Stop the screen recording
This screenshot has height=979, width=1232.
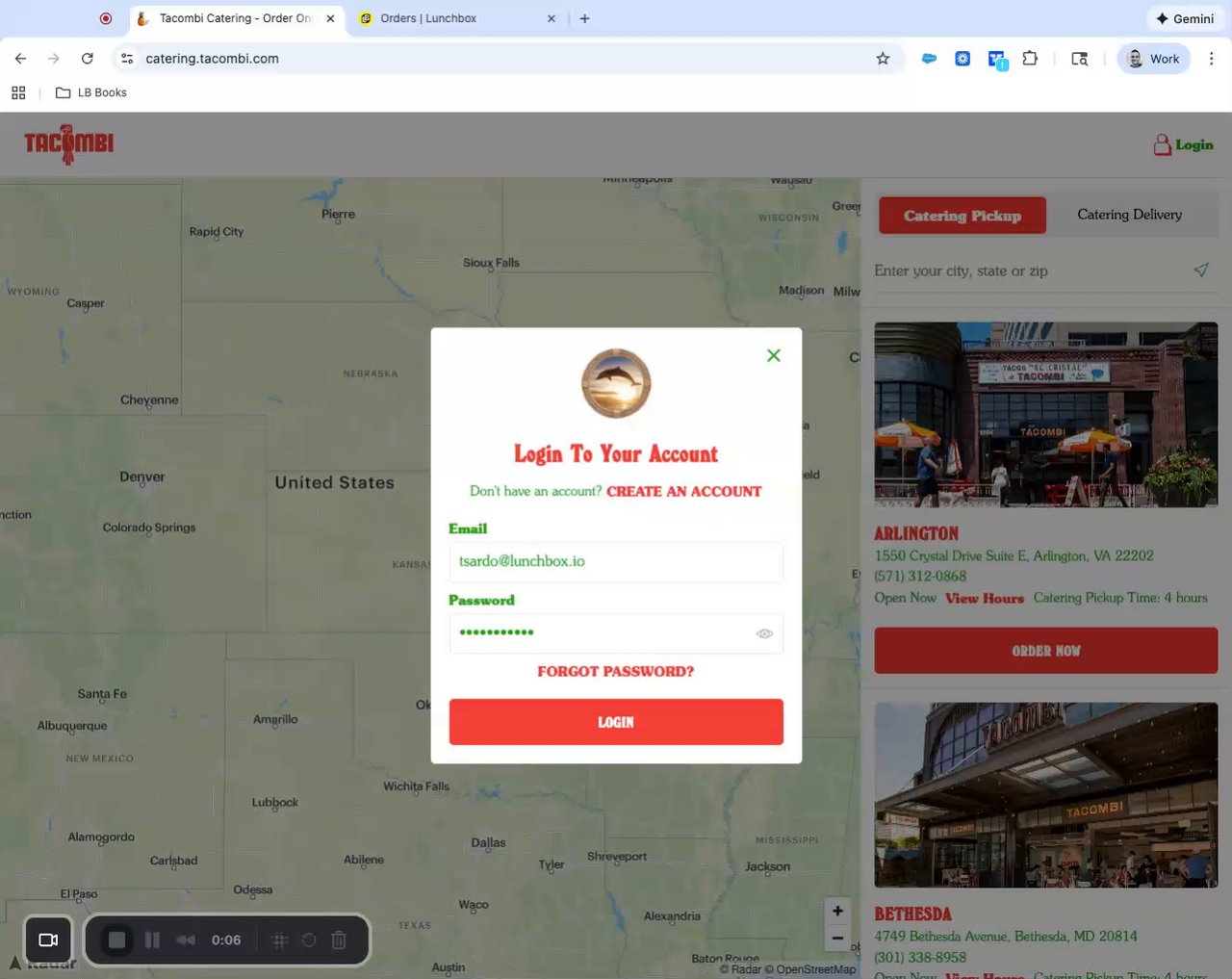(x=116, y=940)
